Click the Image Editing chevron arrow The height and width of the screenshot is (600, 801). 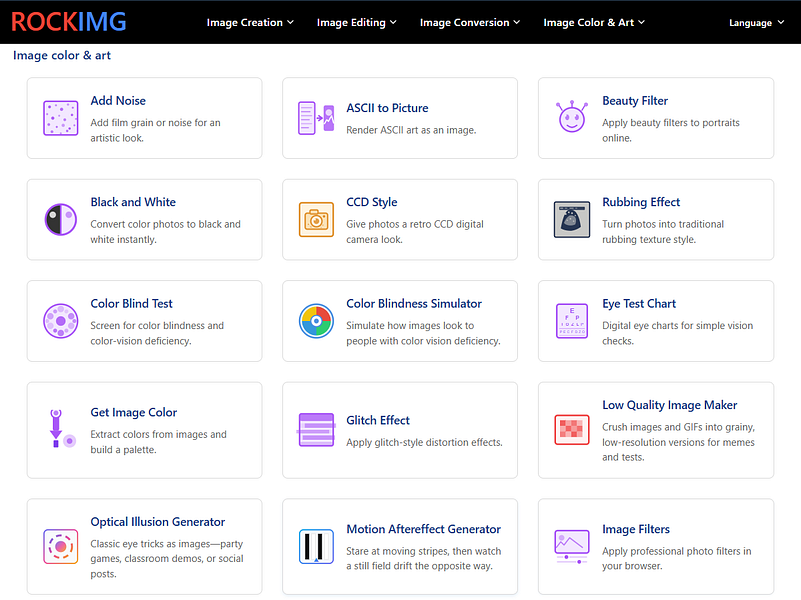tap(393, 22)
